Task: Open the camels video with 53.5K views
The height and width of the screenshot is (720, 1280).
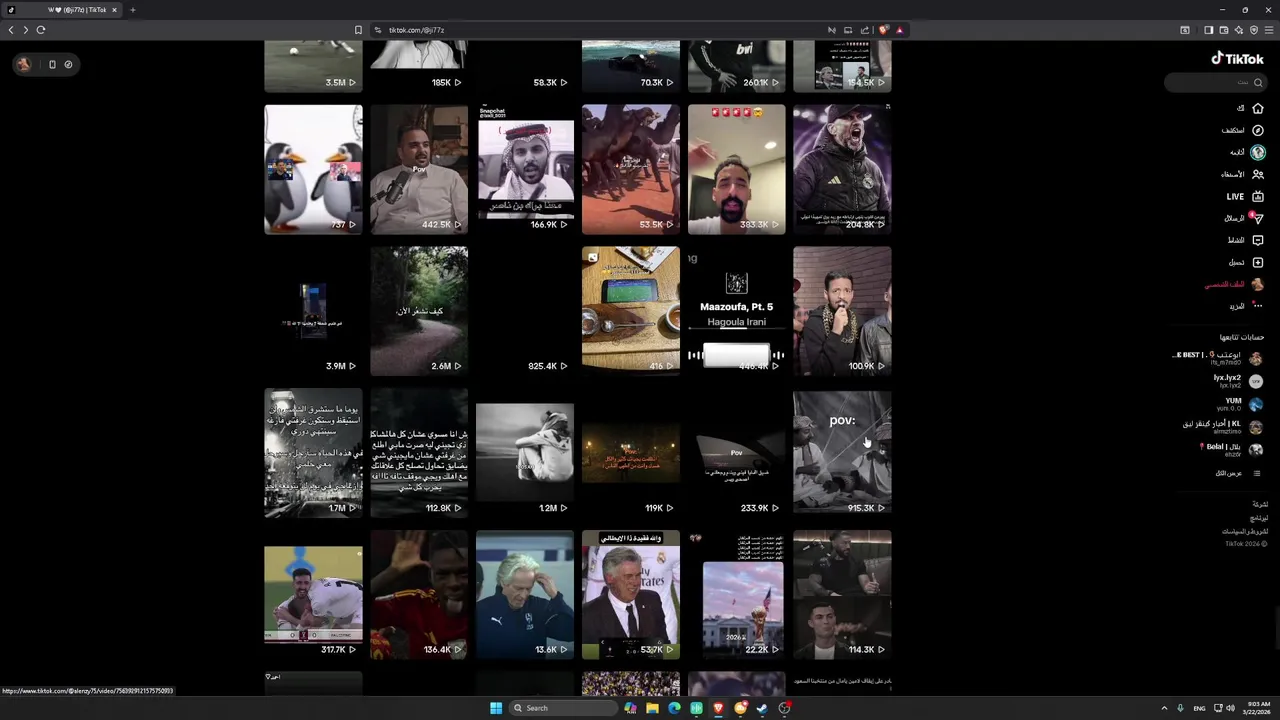Action: [x=631, y=169]
